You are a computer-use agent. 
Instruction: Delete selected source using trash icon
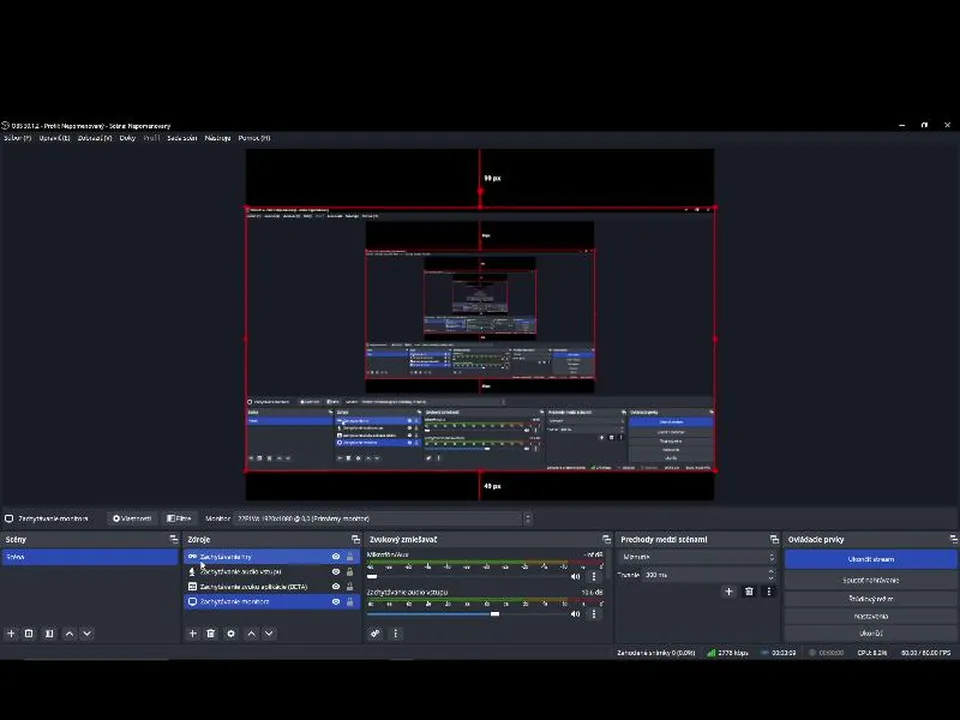(211, 634)
